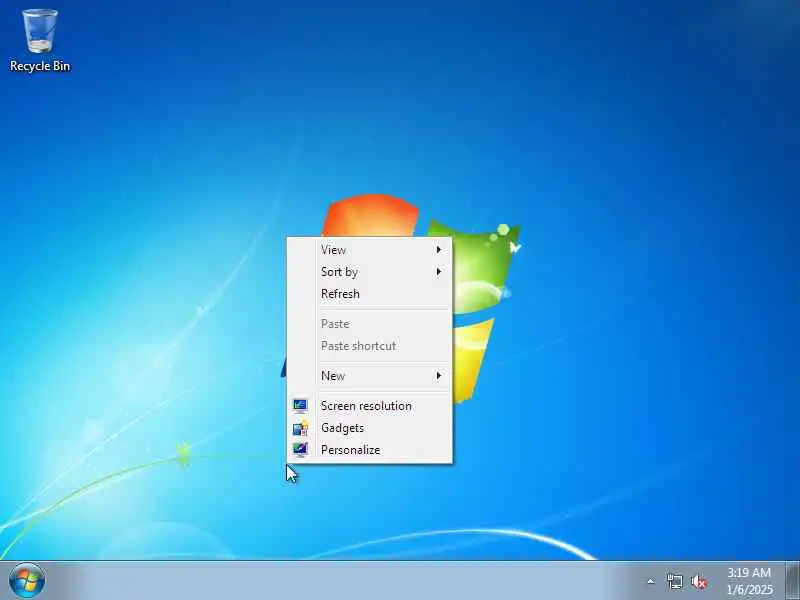Choose Personalize from the context menu
Image resolution: width=800 pixels, height=600 pixels.
point(369,450)
